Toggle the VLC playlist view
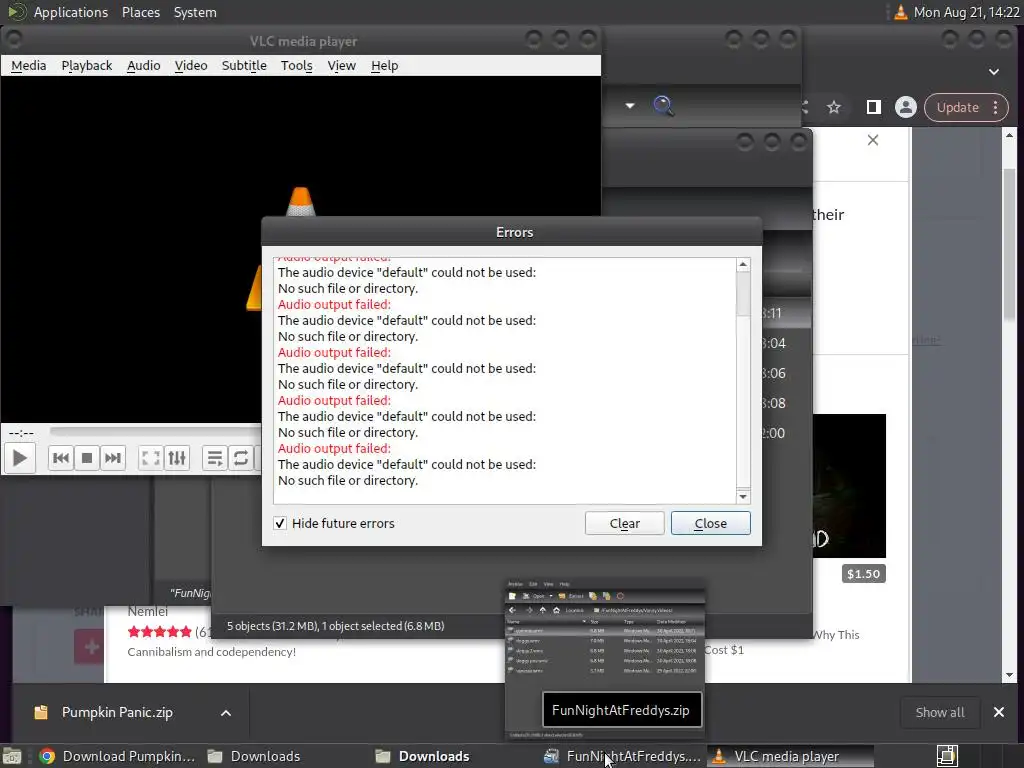Viewport: 1024px width, 768px height. point(215,458)
